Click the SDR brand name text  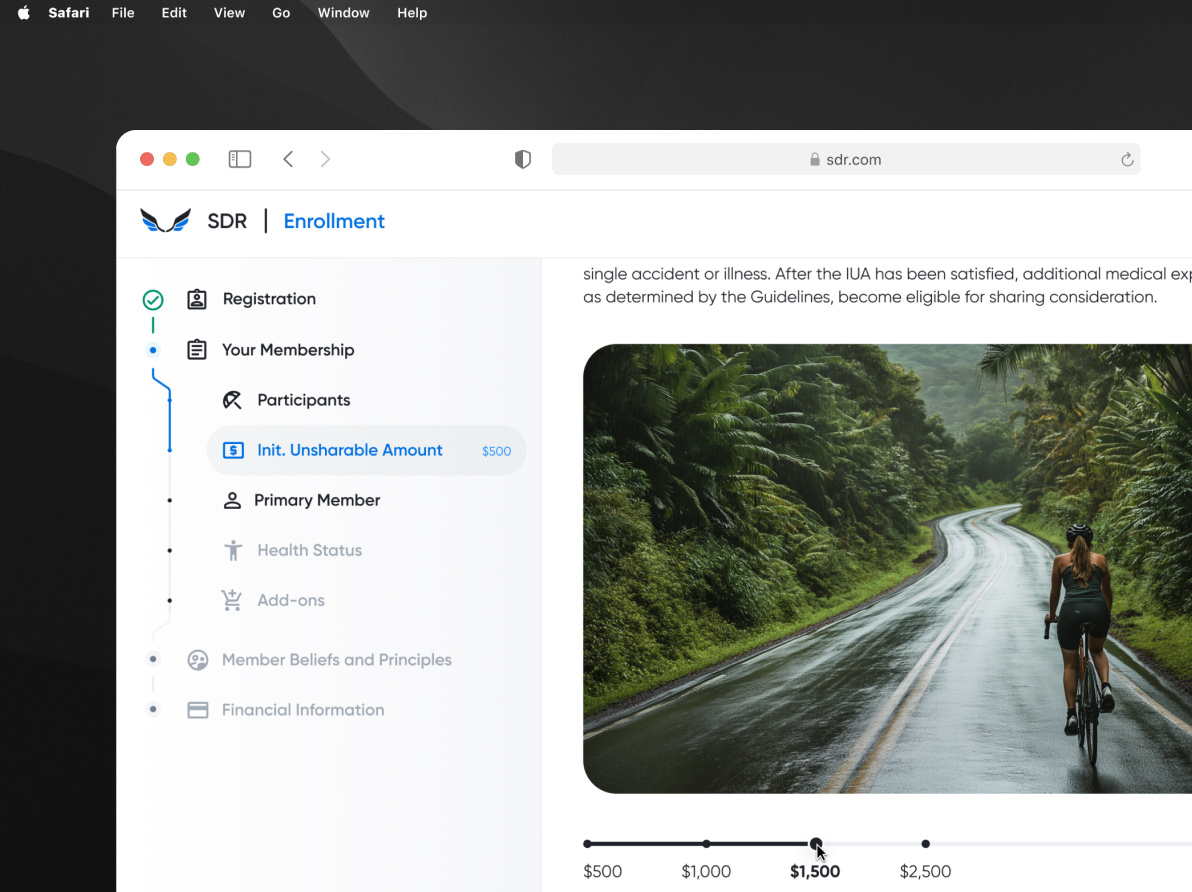pyautogui.click(x=227, y=221)
